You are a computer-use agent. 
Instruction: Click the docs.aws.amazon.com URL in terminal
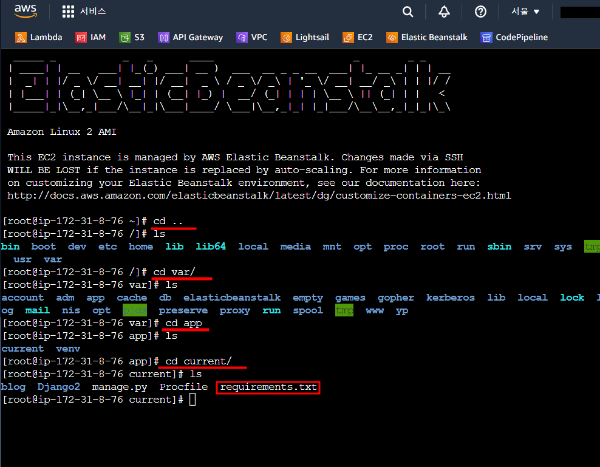[x=259, y=196]
